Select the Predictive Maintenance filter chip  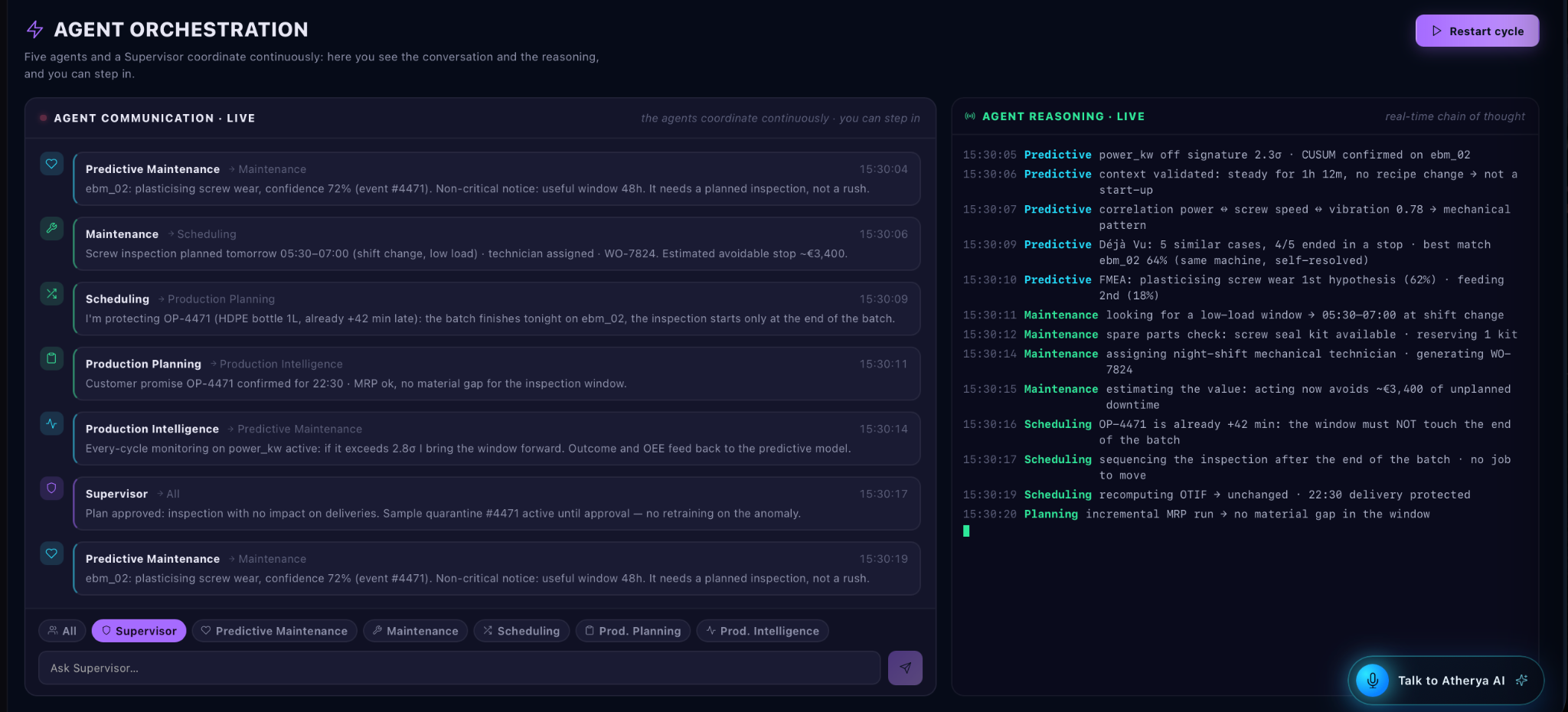tap(274, 631)
